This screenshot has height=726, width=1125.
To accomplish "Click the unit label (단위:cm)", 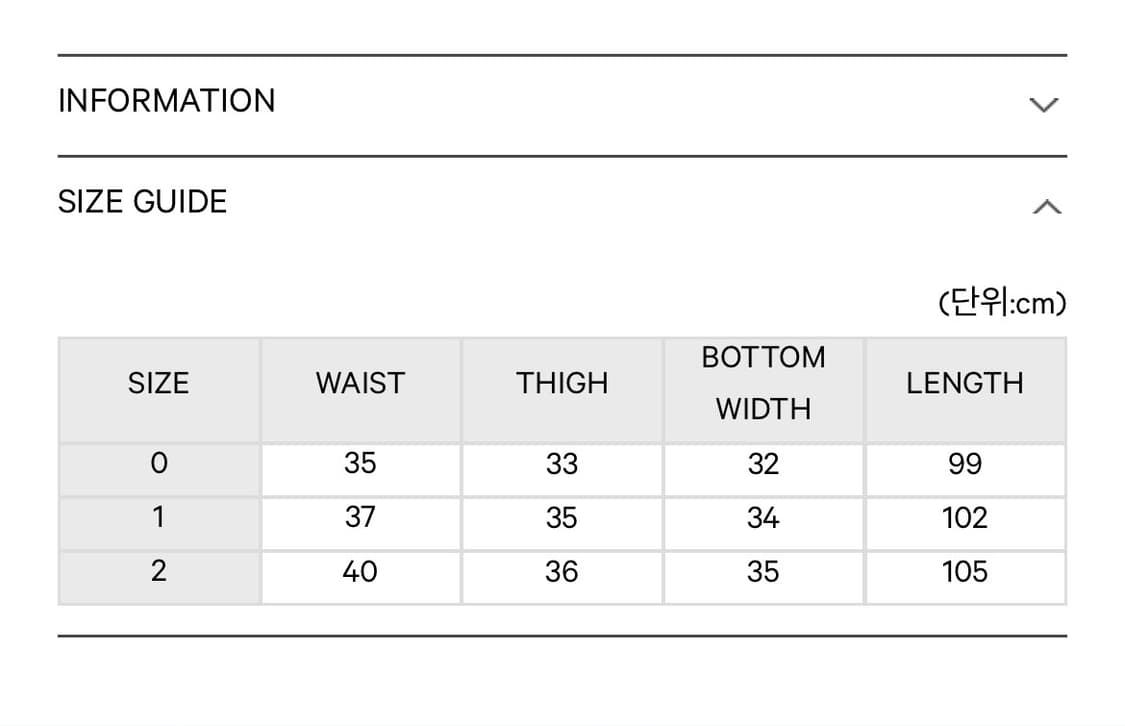I will [x=1002, y=303].
